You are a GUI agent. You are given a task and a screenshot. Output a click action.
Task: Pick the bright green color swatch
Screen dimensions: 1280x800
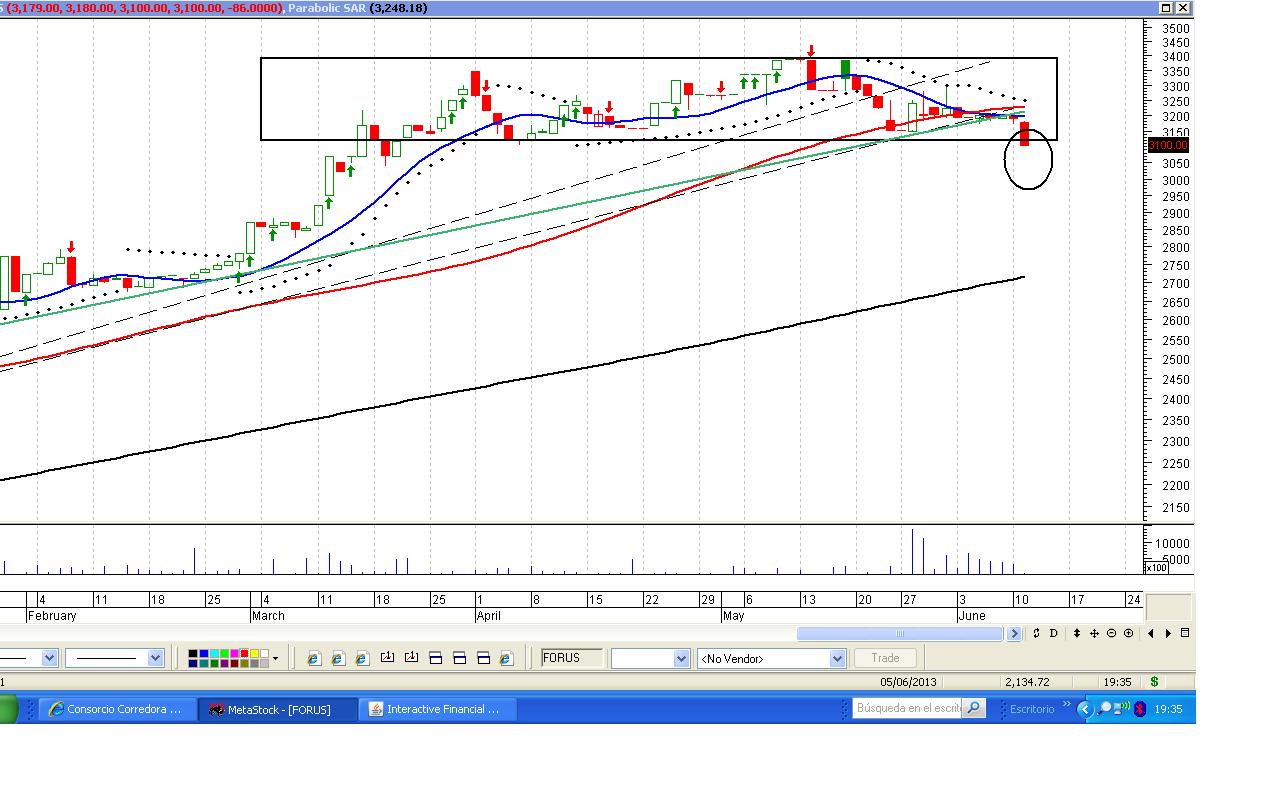point(223,654)
